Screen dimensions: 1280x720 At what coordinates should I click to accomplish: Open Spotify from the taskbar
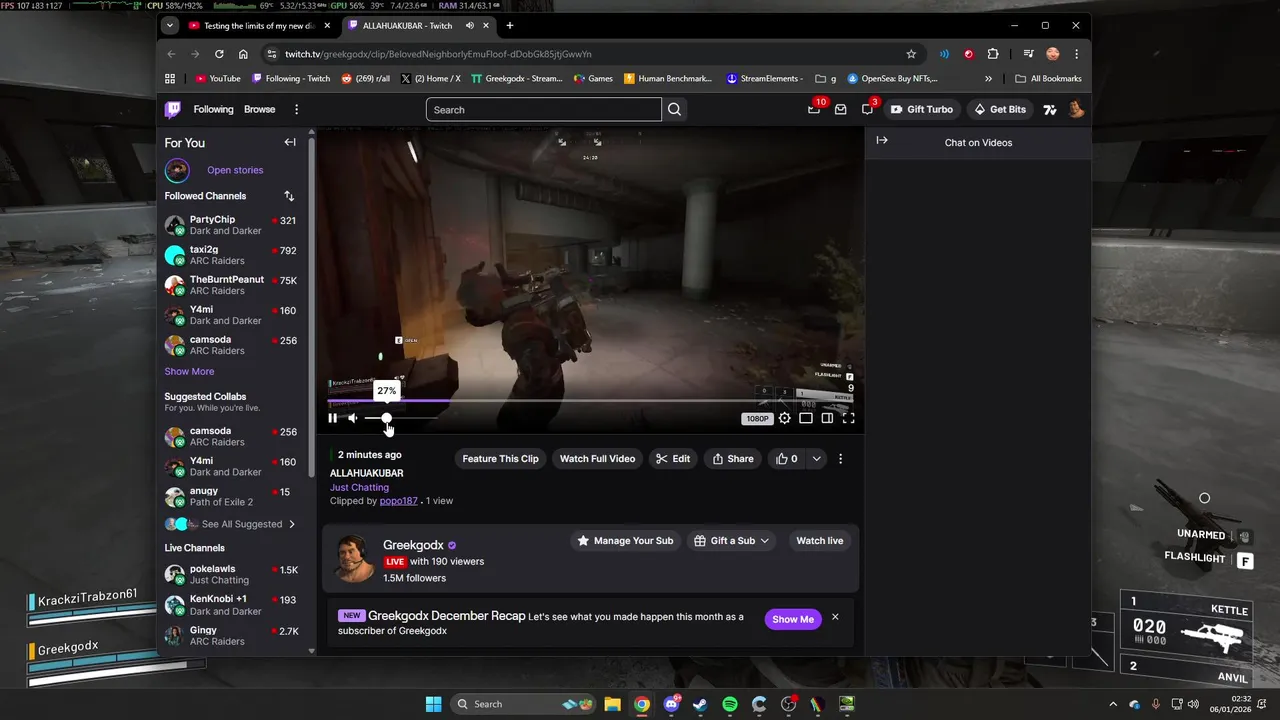(730, 704)
